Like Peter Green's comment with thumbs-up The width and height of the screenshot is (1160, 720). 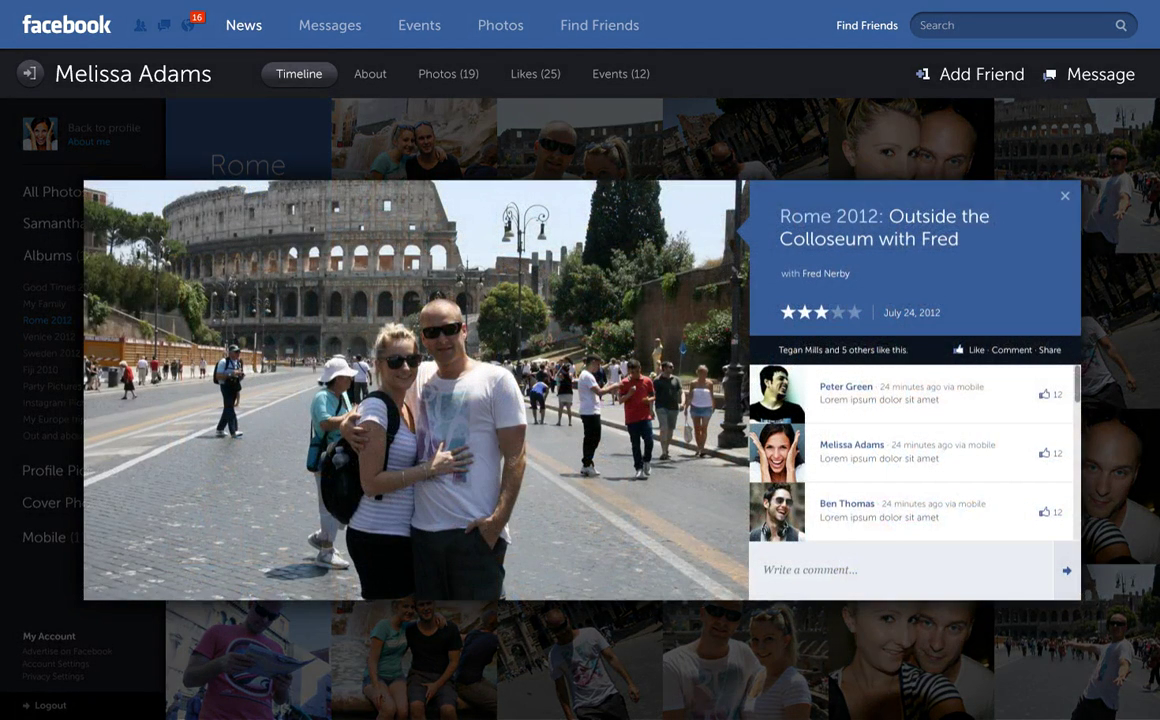1044,394
